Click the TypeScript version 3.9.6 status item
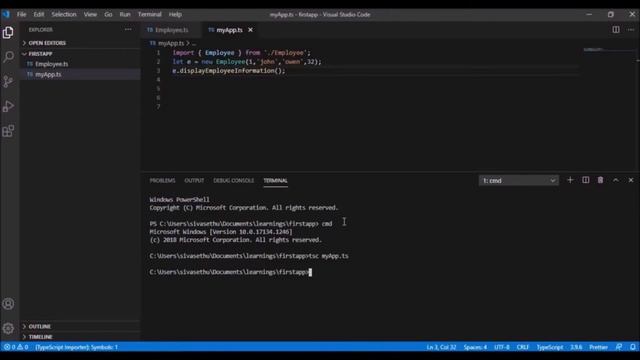640x360 pixels. click(576, 347)
